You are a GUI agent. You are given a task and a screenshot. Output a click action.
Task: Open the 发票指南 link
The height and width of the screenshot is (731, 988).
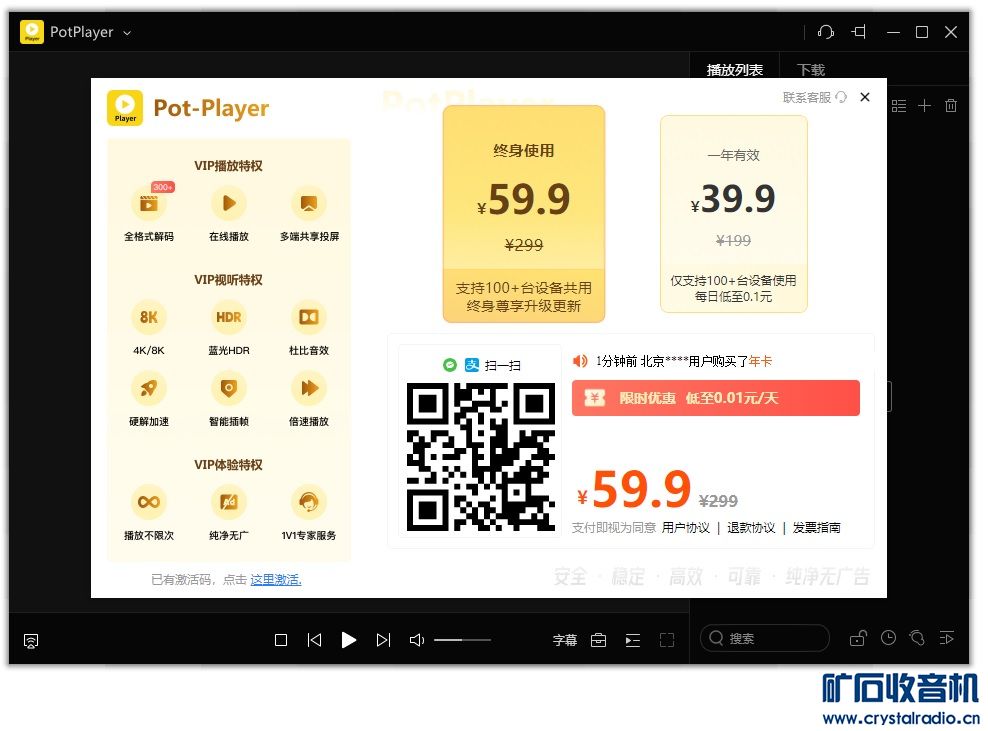(817, 527)
